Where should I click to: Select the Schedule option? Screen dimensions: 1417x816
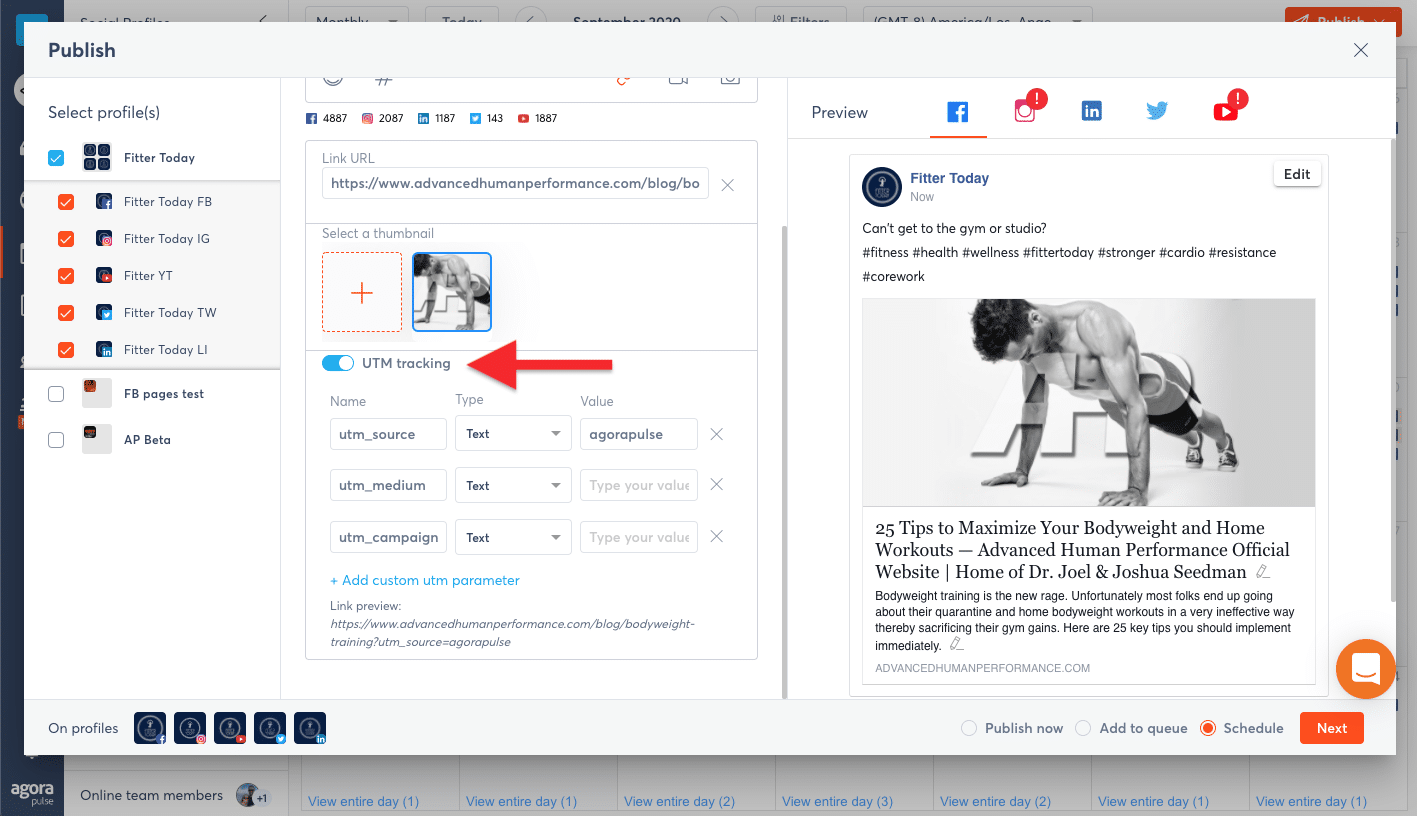click(1208, 728)
